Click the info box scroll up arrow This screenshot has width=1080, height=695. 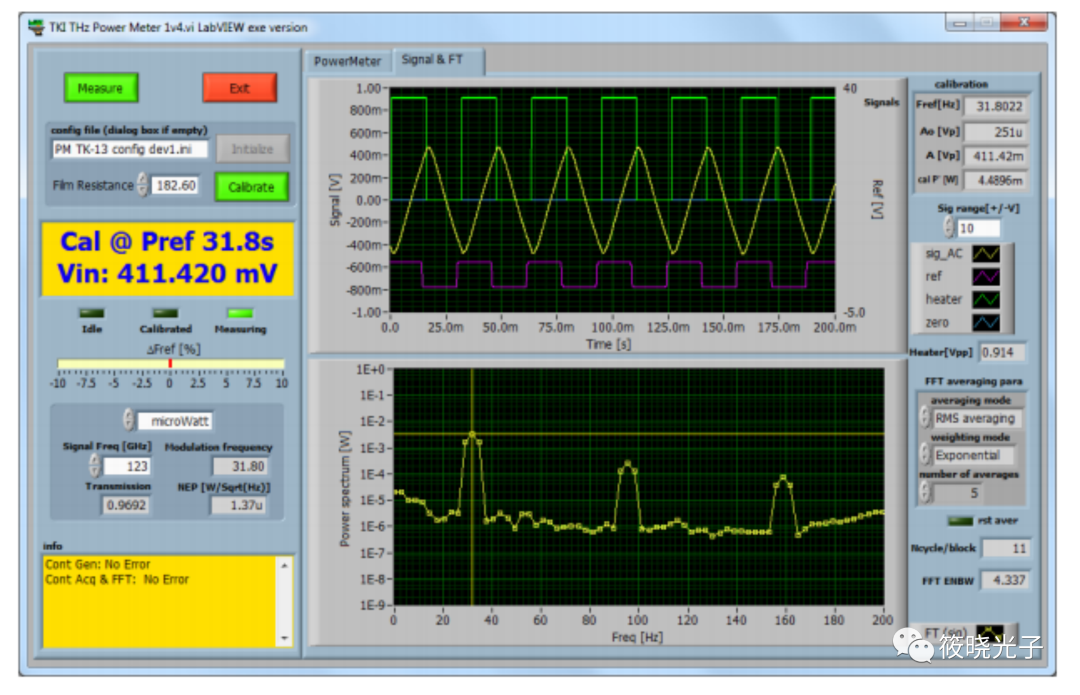coord(284,565)
